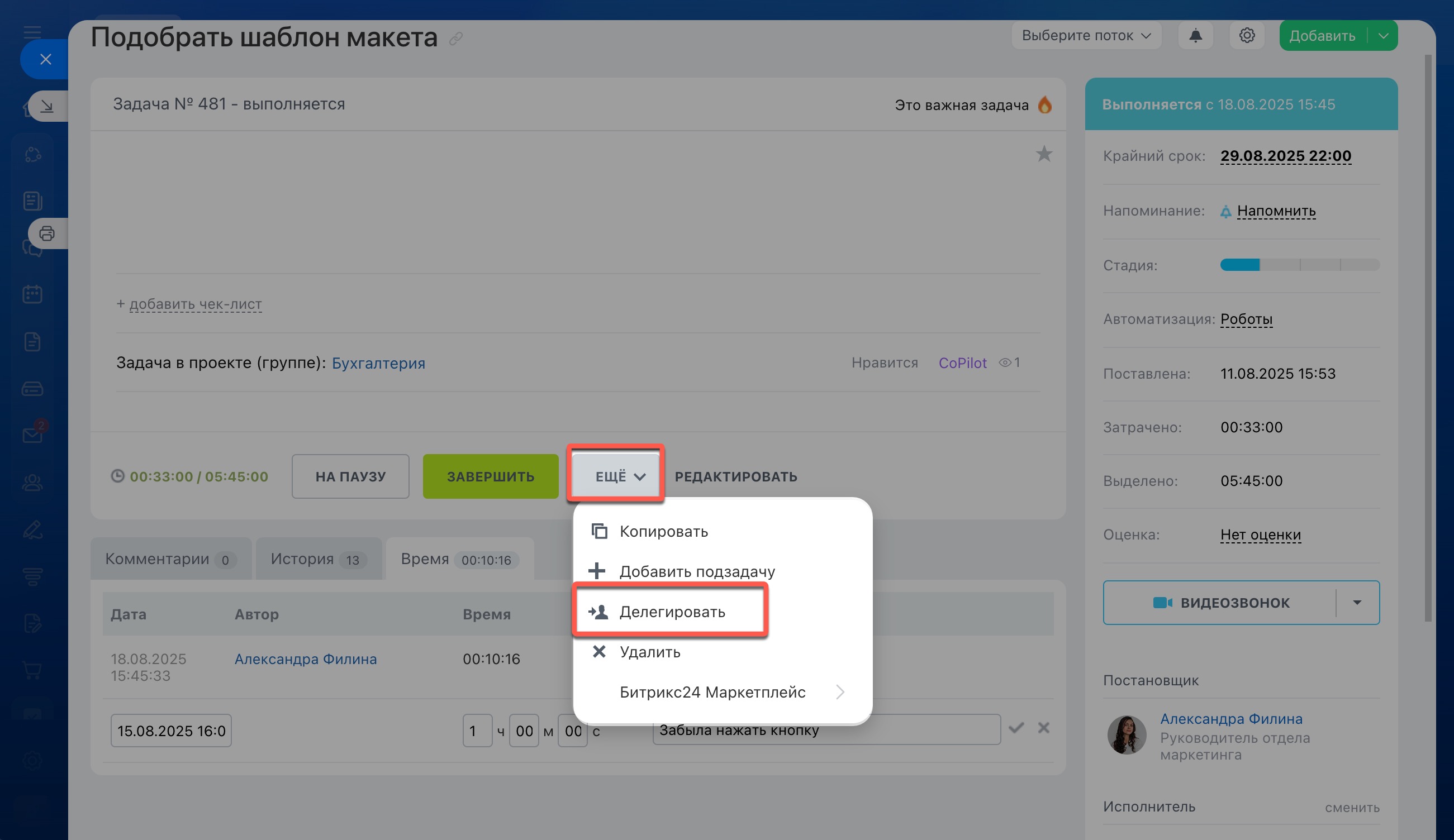The image size is (1454, 840).
Task: Click ЗАВЕРШИТЬ button
Action: point(491,476)
